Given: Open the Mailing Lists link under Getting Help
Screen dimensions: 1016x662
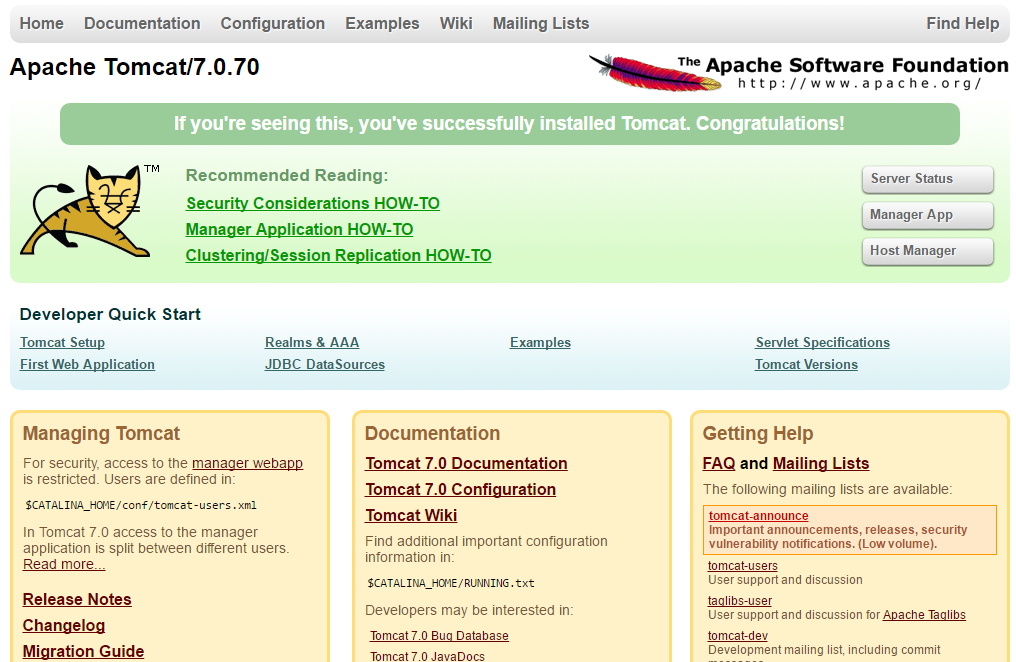Looking at the screenshot, I should point(821,463).
